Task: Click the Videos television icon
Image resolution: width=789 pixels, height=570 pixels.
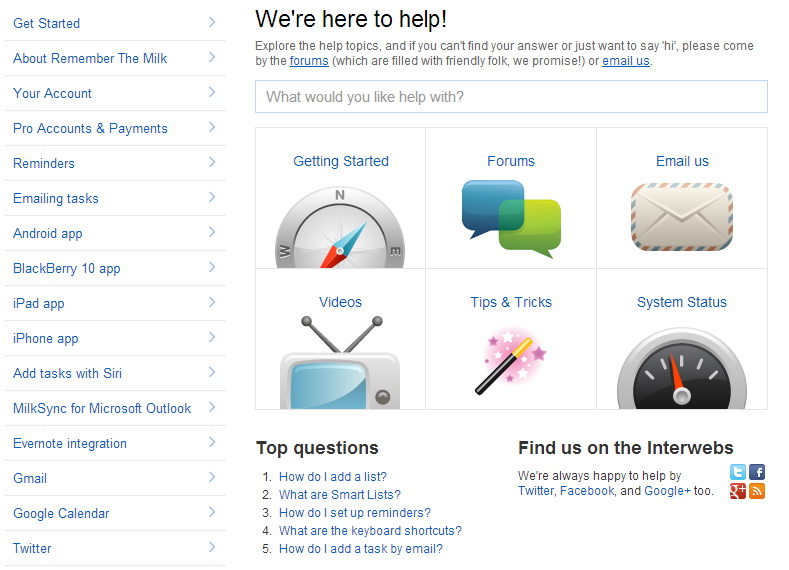Action: coord(340,362)
